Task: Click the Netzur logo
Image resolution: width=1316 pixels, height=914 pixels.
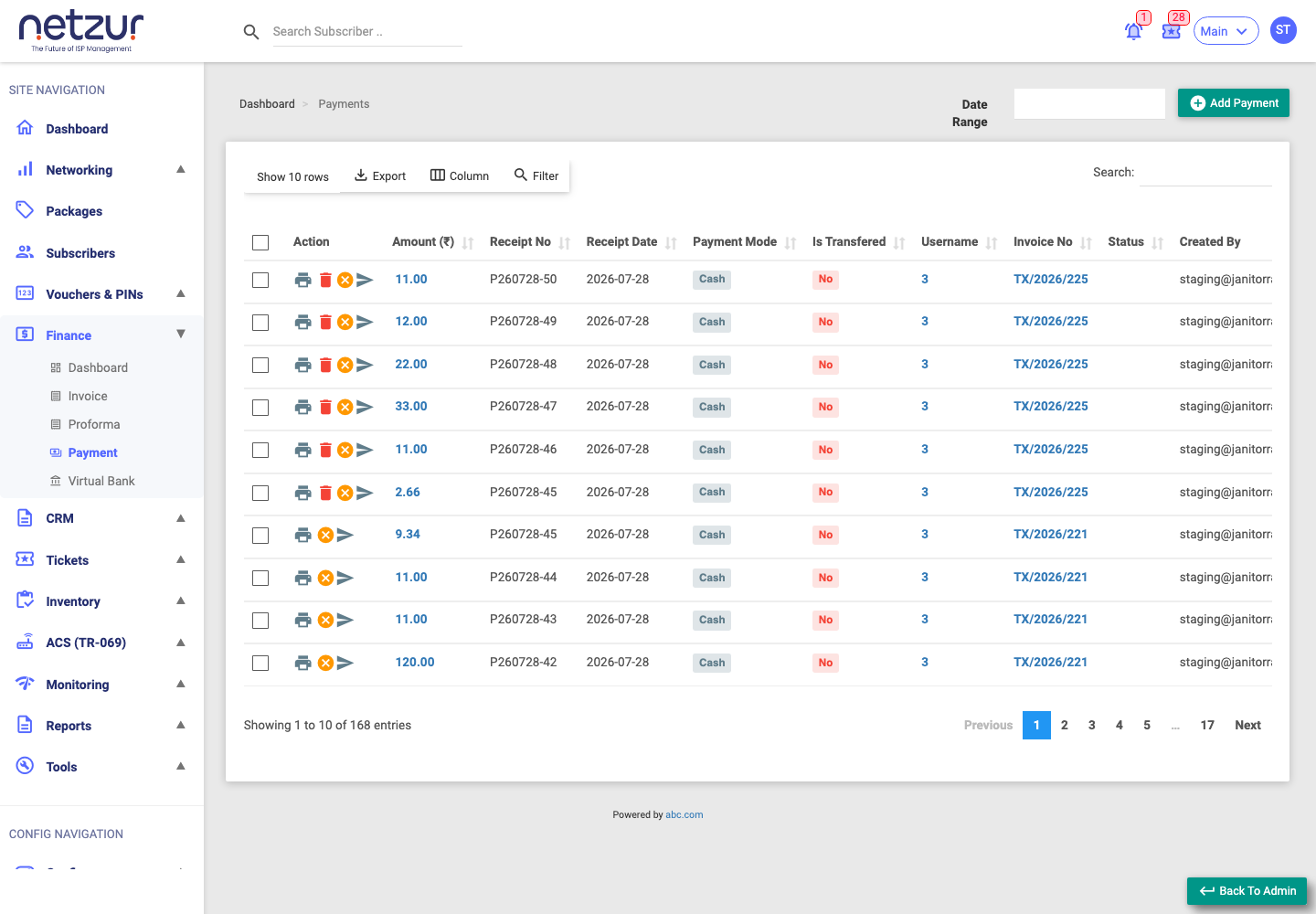Action: click(81, 31)
